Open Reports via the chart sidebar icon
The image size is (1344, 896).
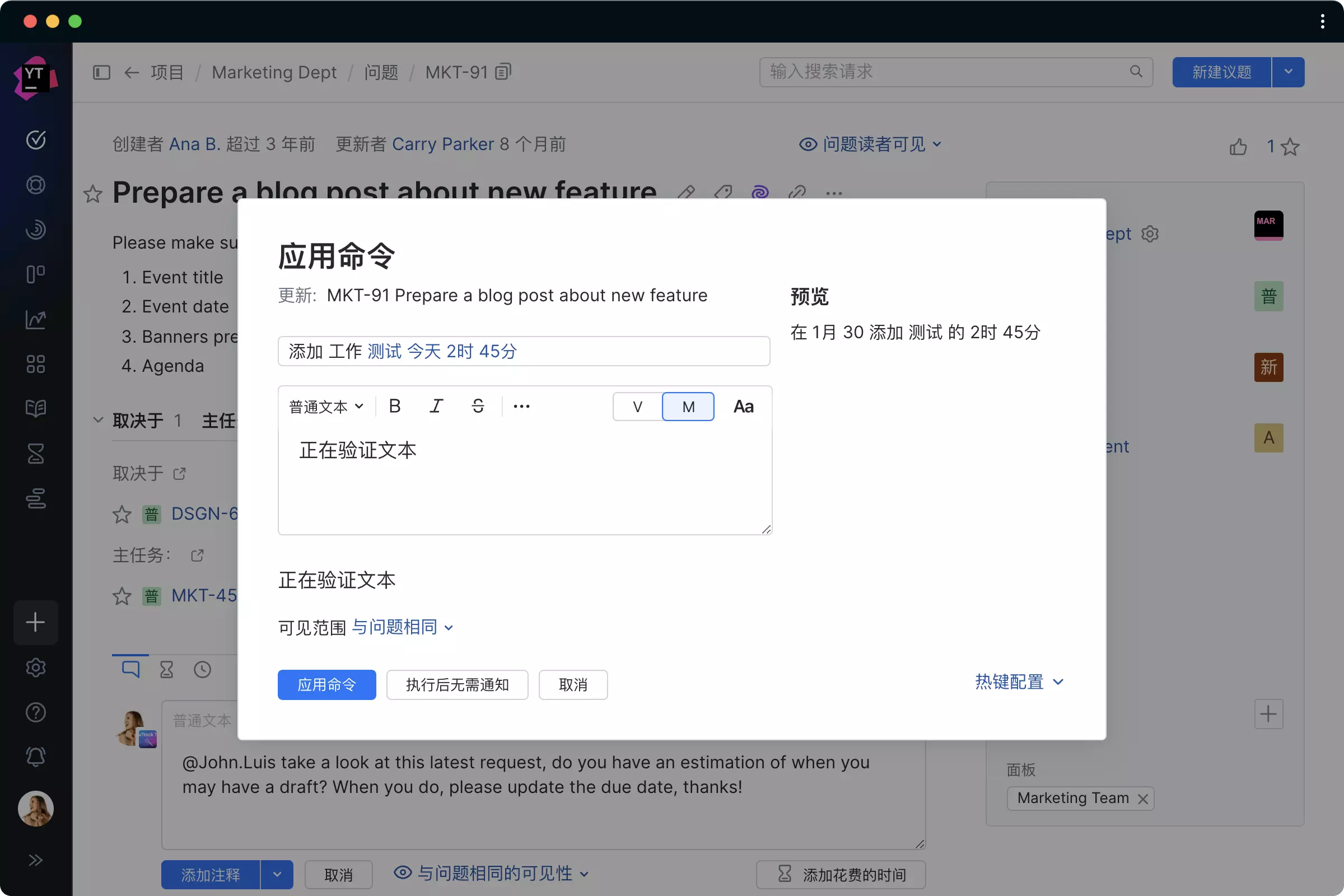pos(35,320)
